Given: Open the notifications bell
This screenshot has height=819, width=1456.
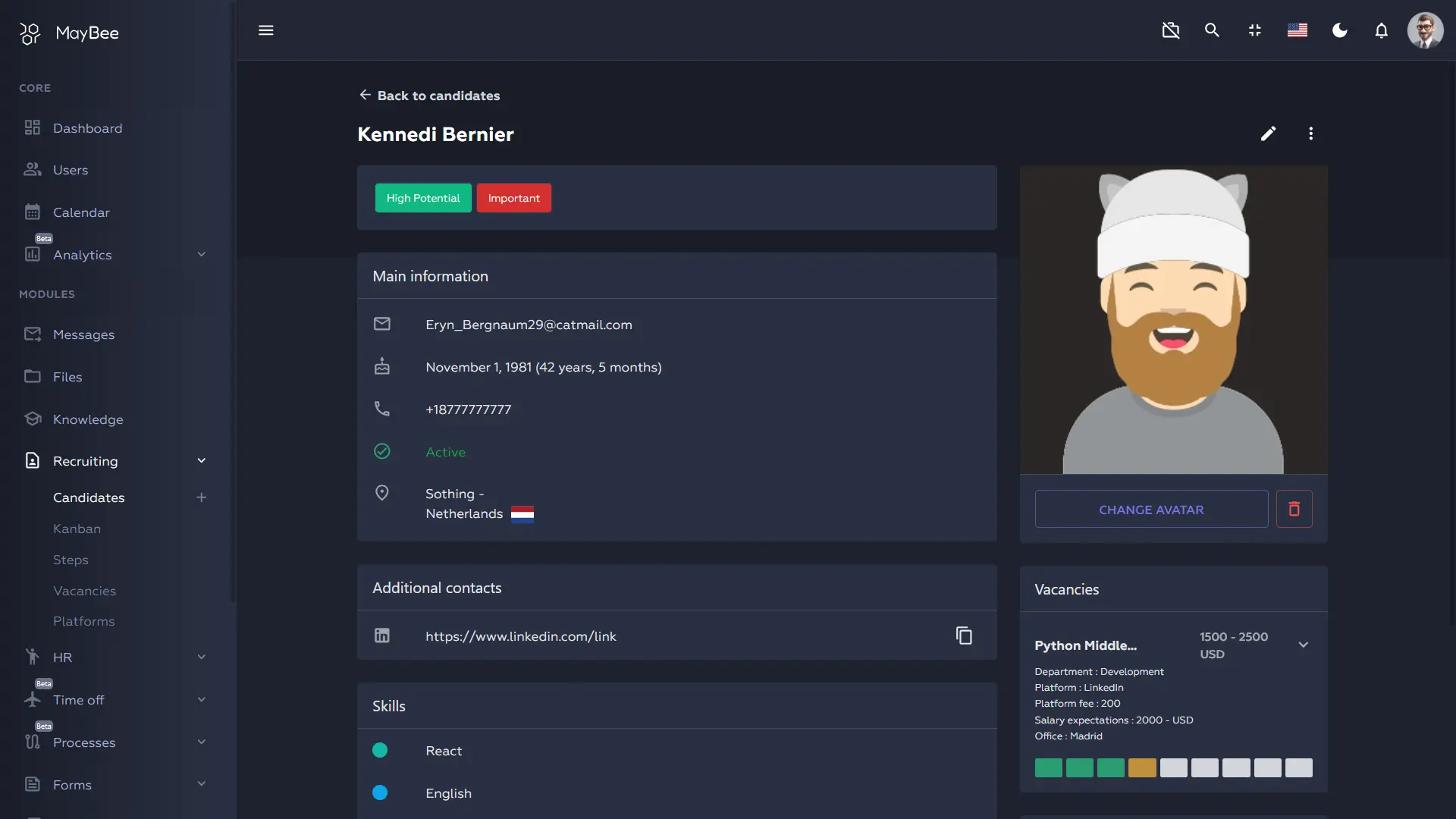Looking at the screenshot, I should click(1381, 30).
